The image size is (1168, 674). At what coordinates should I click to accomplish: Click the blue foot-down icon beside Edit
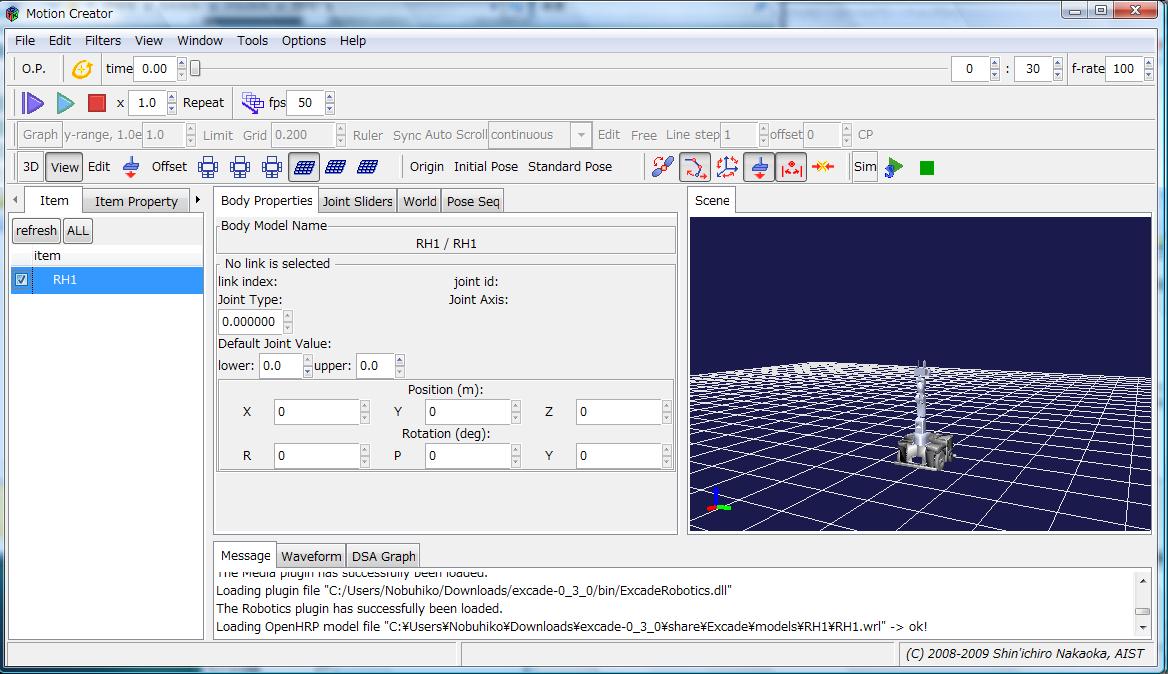131,167
